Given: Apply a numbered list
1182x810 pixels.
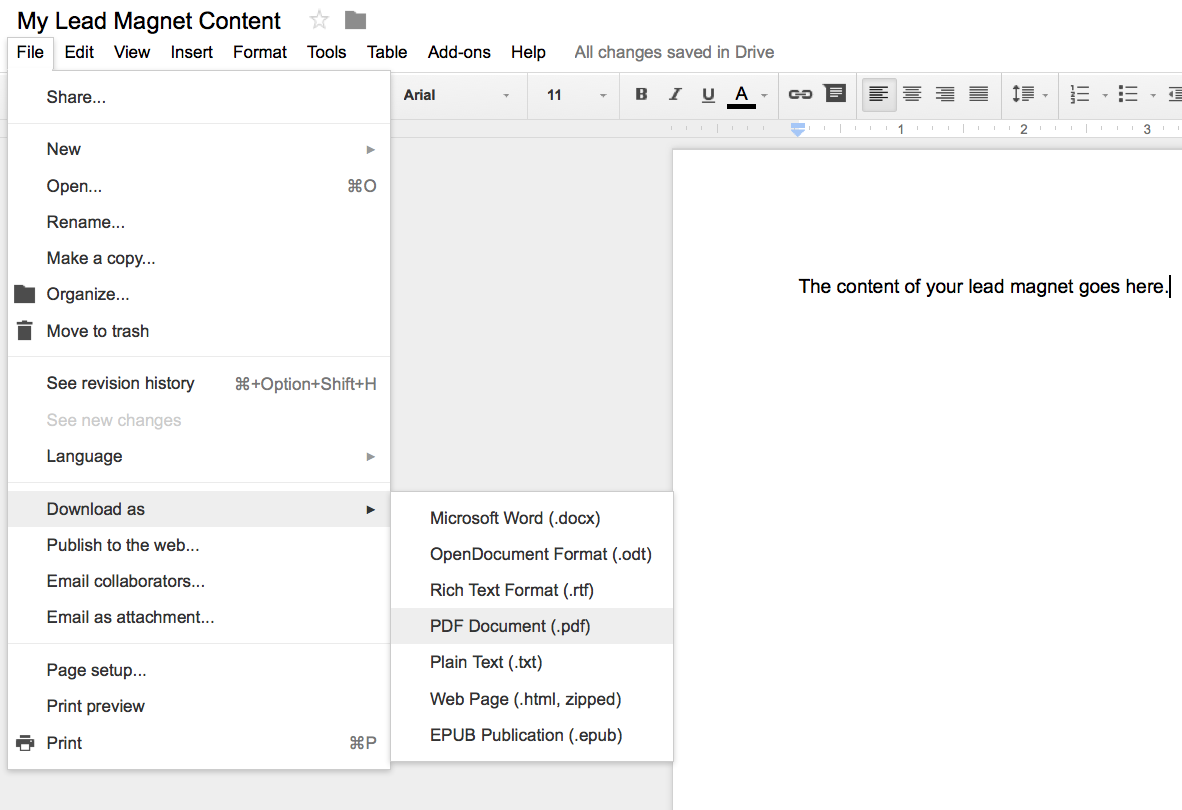Looking at the screenshot, I should pos(1079,94).
